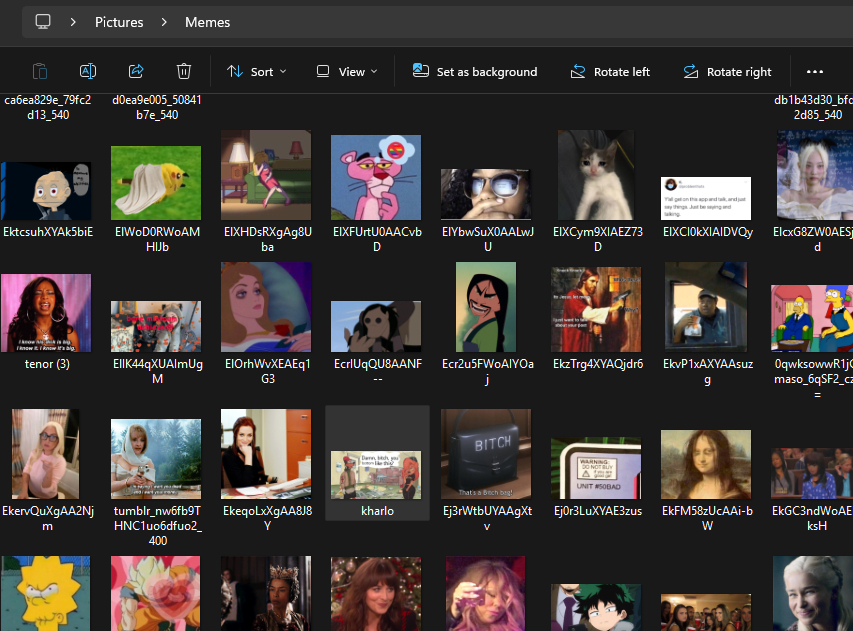Screen dimensions: 853x631
Task: Click the This PC monitor icon in address bar
Action: pyautogui.click(x=43, y=21)
